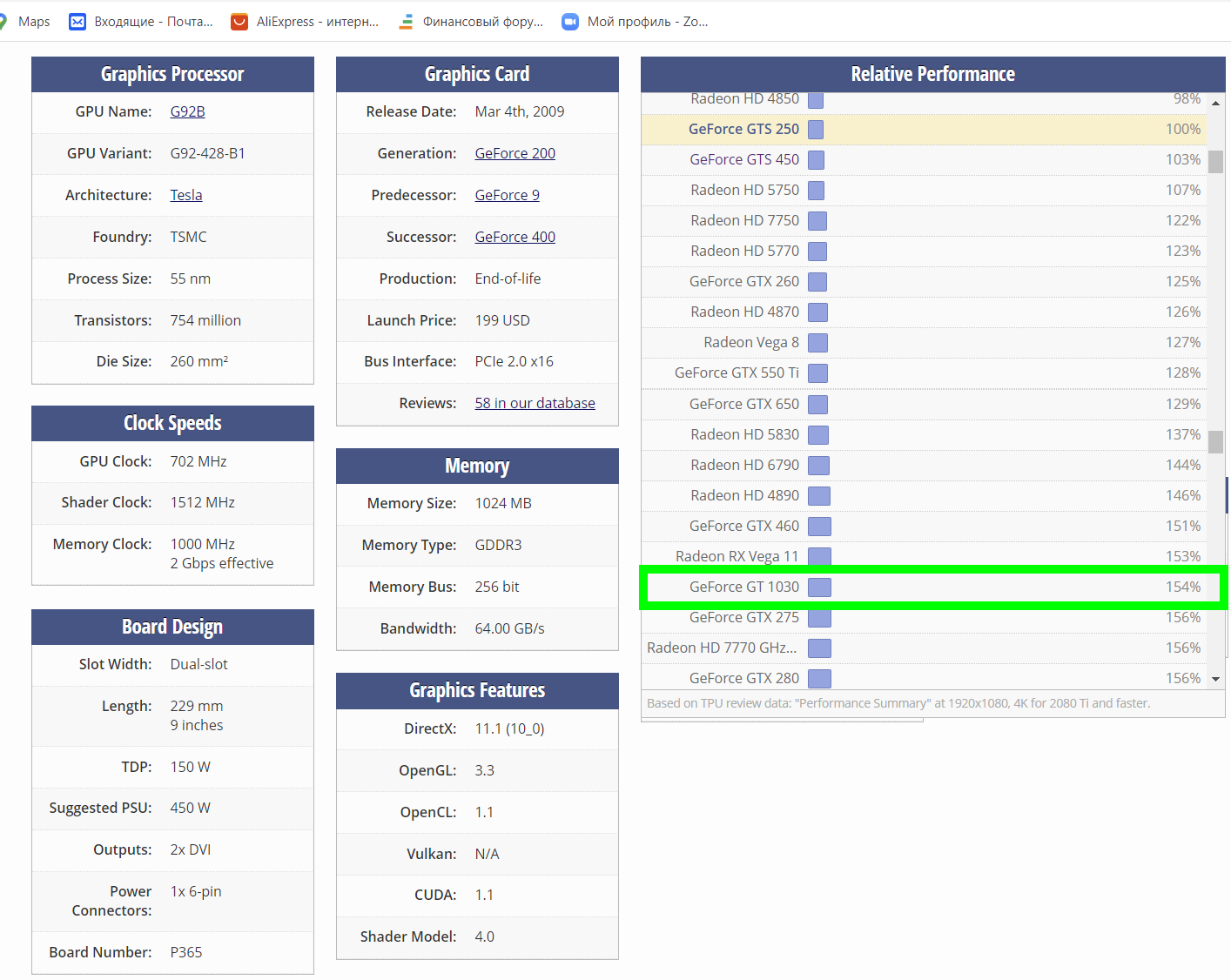Click the performance bar beside Radeon HD 4890
Viewport: 1231px width, 980px height.
tap(819, 496)
